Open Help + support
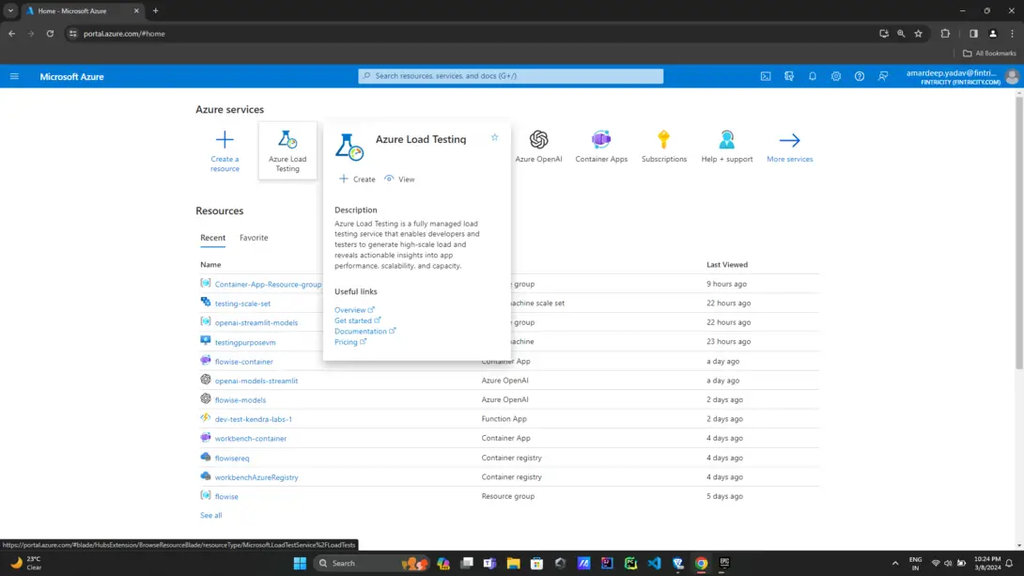This screenshot has width=1024, height=576. pos(727,147)
